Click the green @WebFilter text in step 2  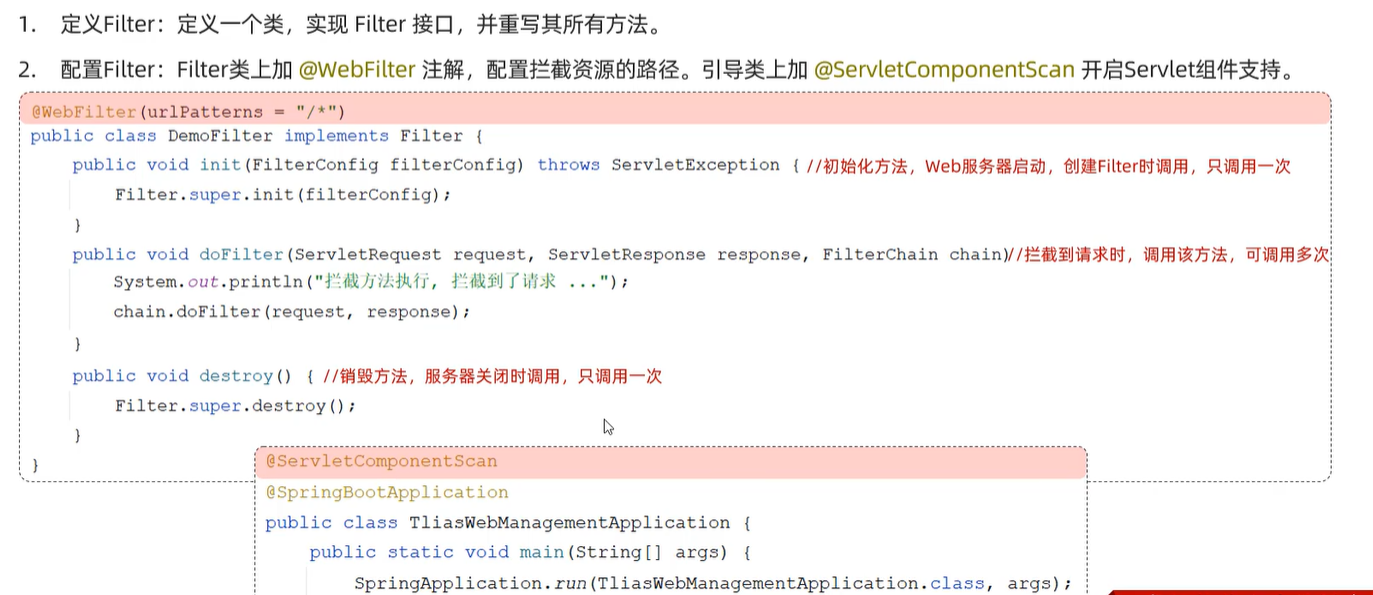tap(357, 70)
